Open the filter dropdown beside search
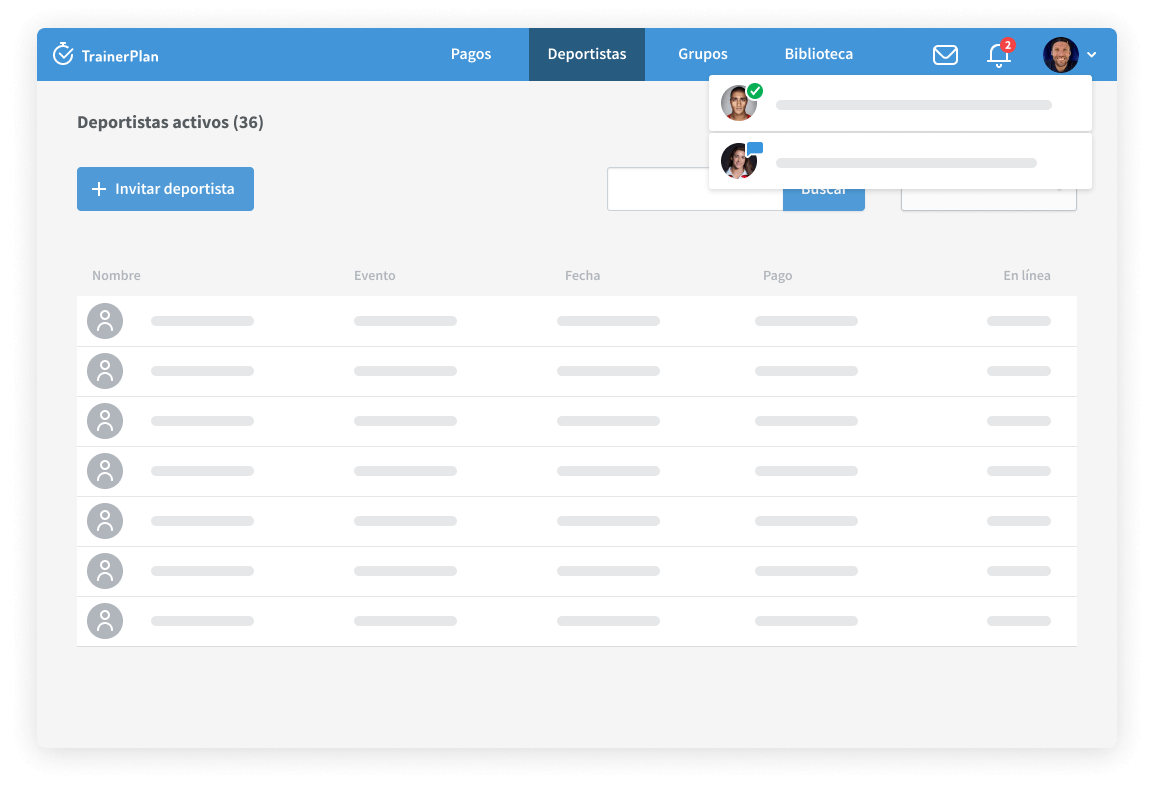1152x792 pixels. (988, 200)
